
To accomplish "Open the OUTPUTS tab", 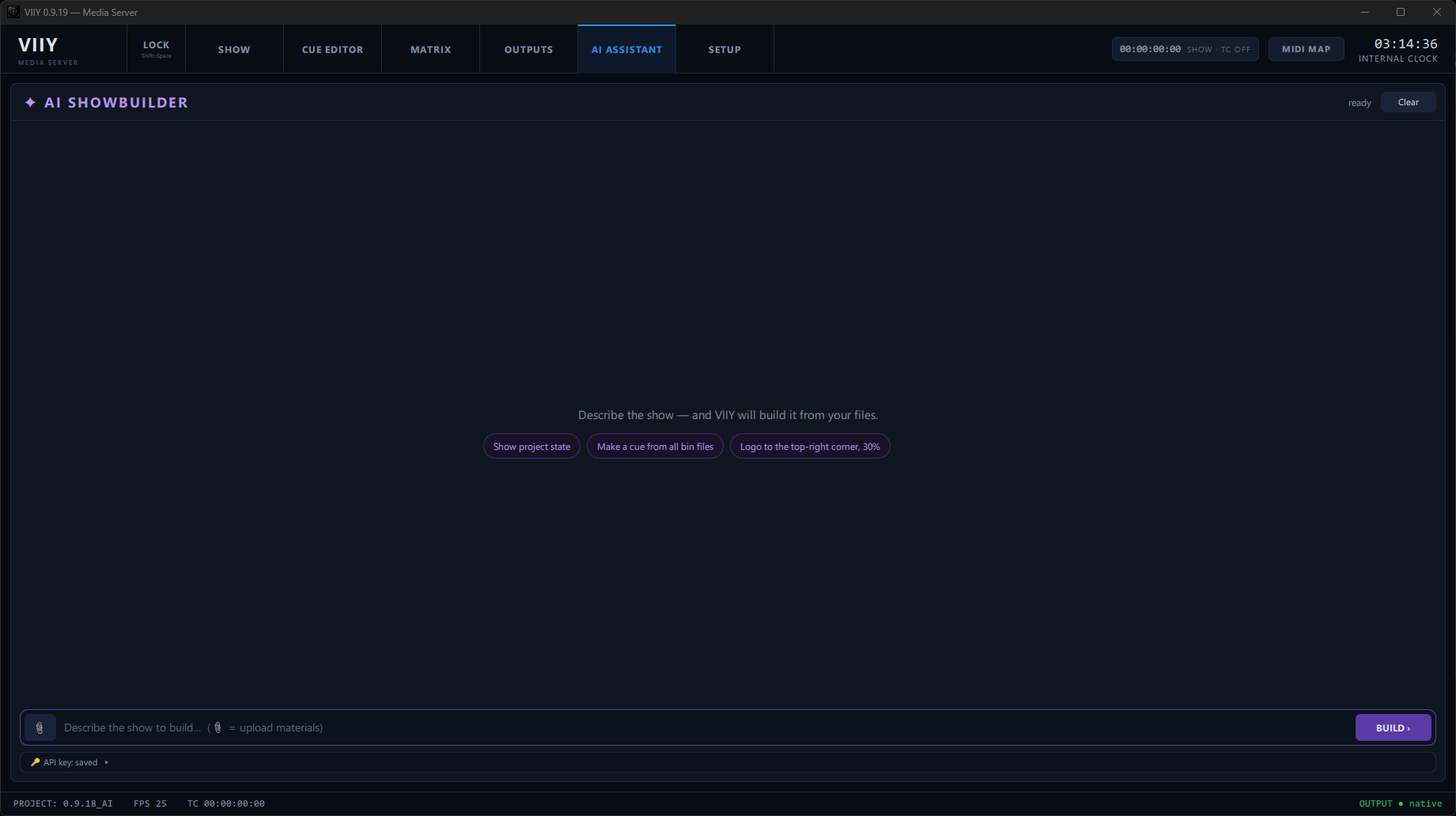I will click(528, 49).
